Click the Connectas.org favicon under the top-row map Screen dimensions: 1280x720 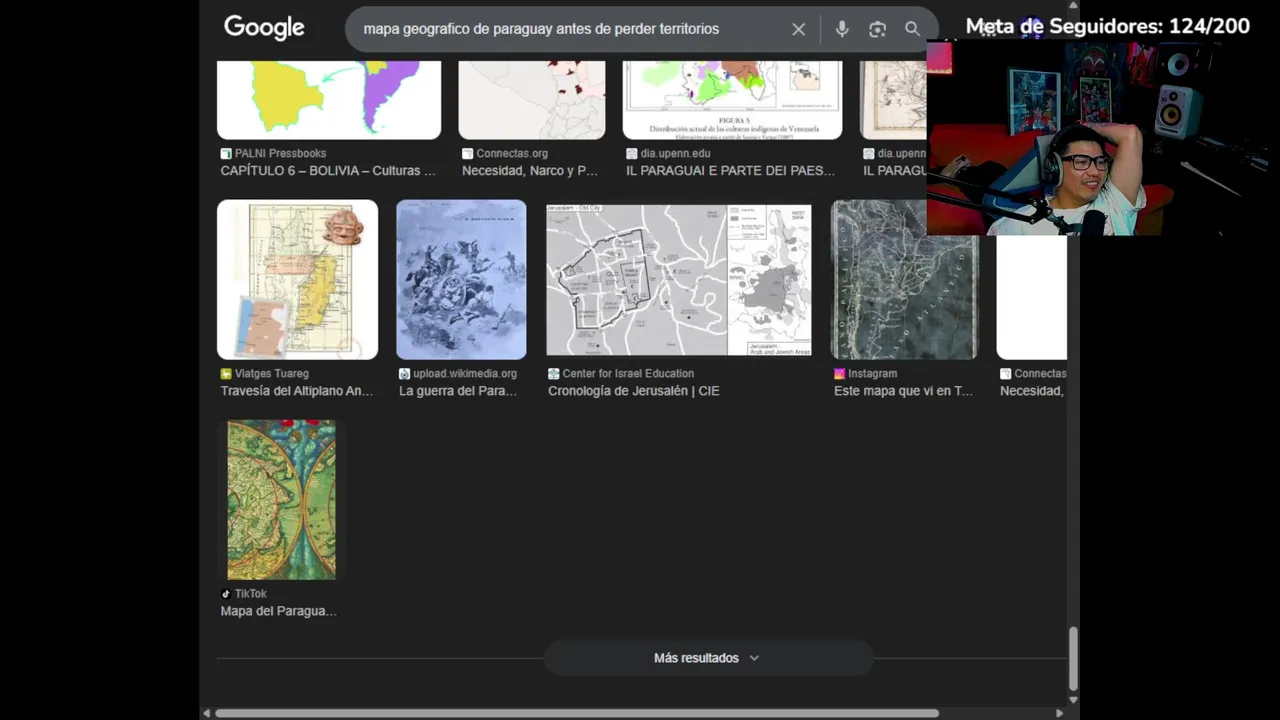click(x=468, y=154)
